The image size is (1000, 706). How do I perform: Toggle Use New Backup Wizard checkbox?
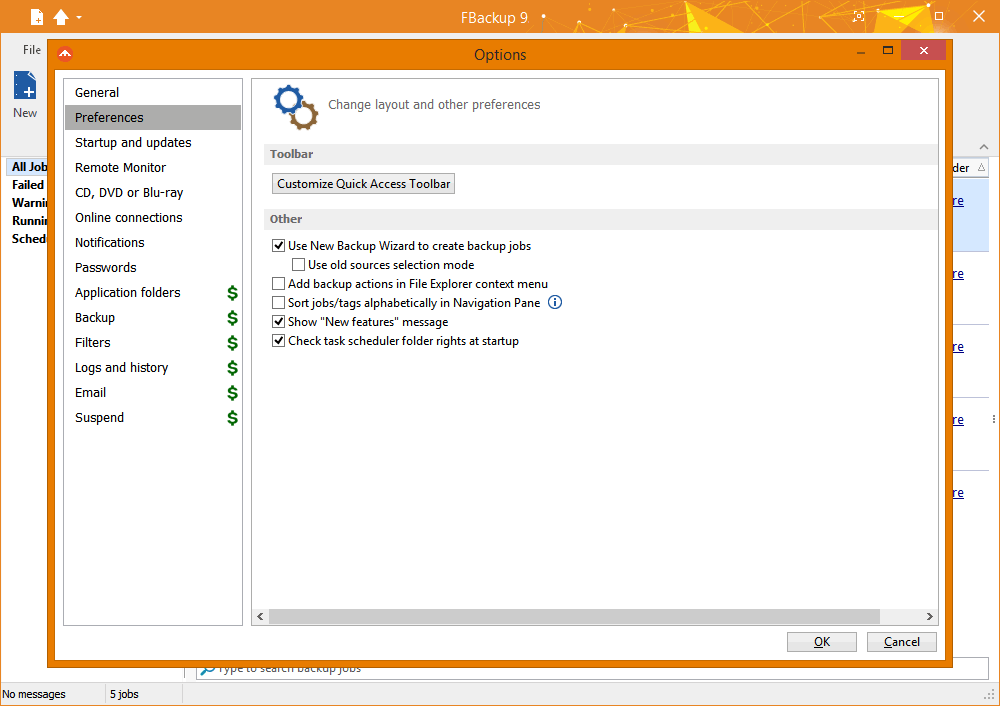click(279, 246)
